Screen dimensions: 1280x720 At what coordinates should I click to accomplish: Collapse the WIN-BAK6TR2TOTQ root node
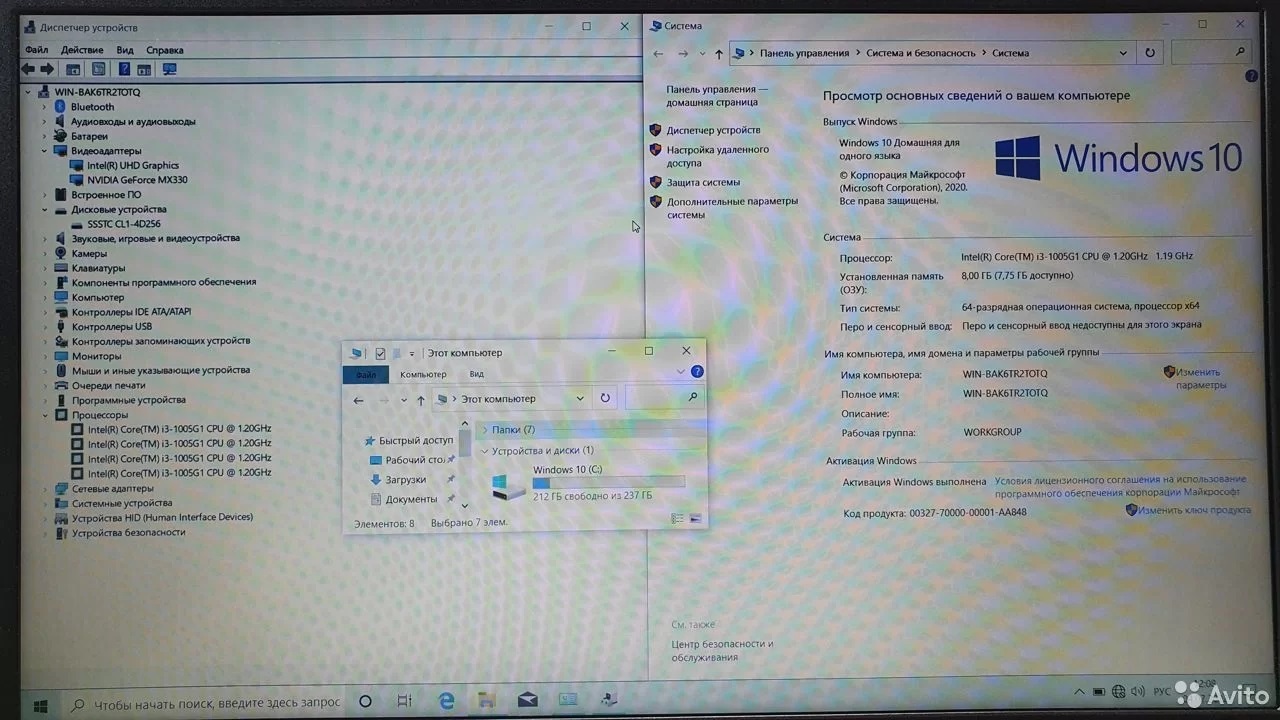click(29, 92)
